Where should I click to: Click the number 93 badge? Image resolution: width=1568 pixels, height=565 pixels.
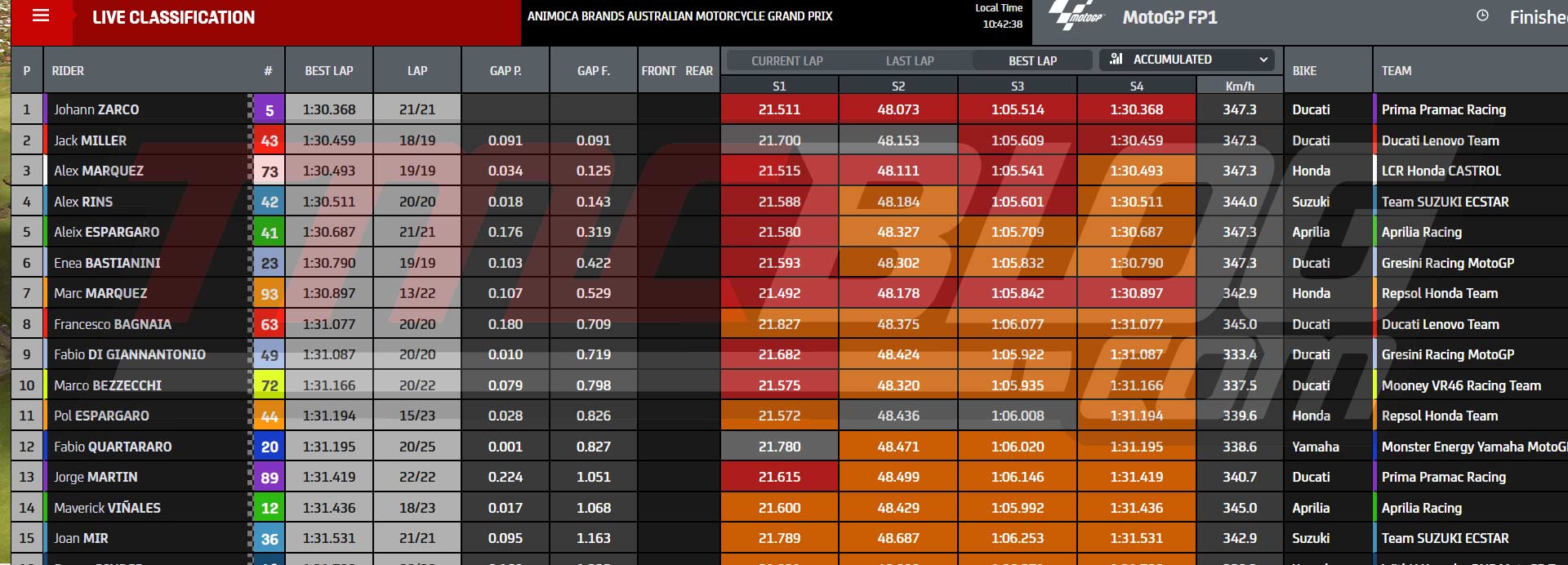tap(269, 293)
